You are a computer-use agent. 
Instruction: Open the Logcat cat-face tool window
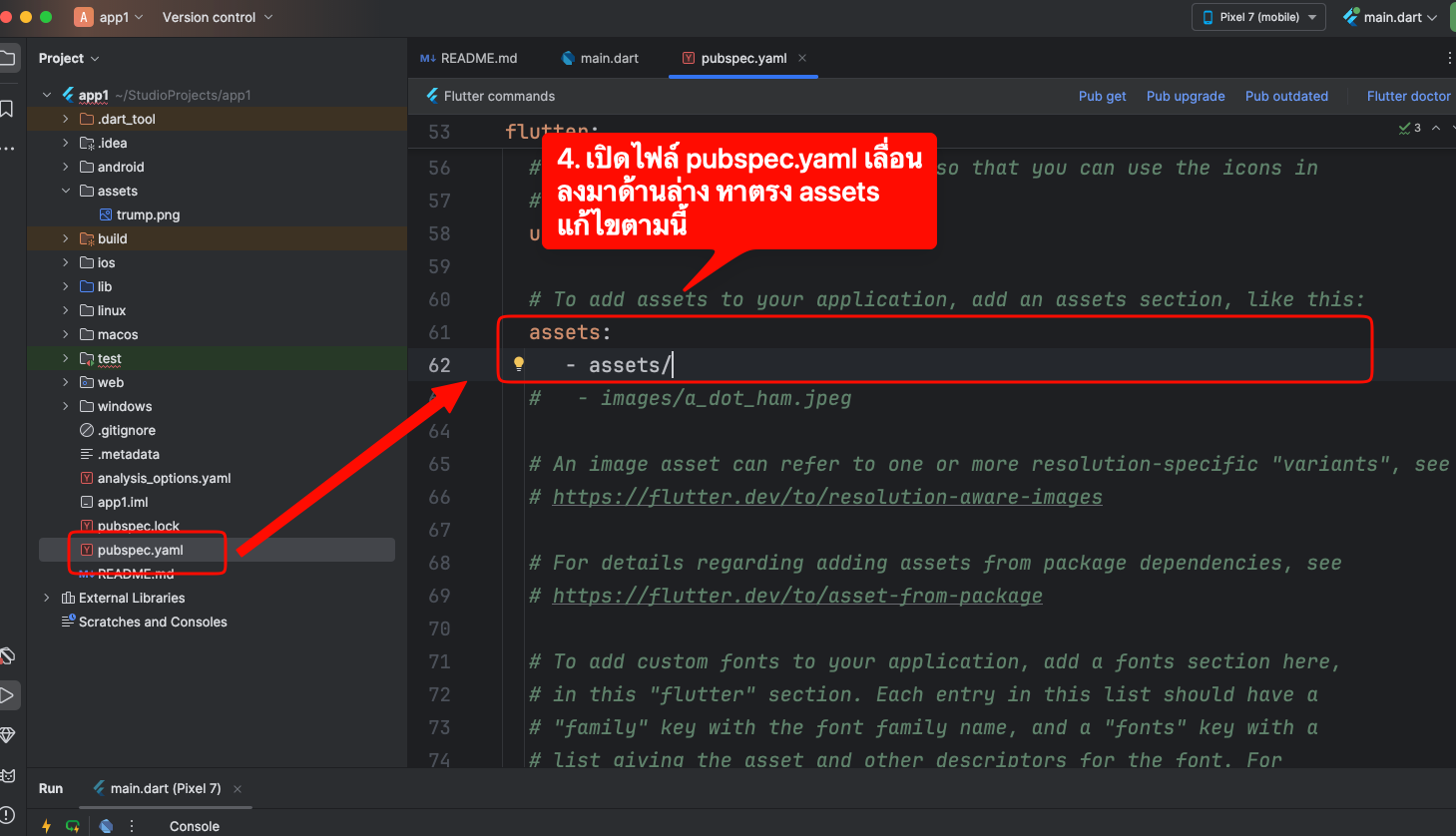point(8,775)
